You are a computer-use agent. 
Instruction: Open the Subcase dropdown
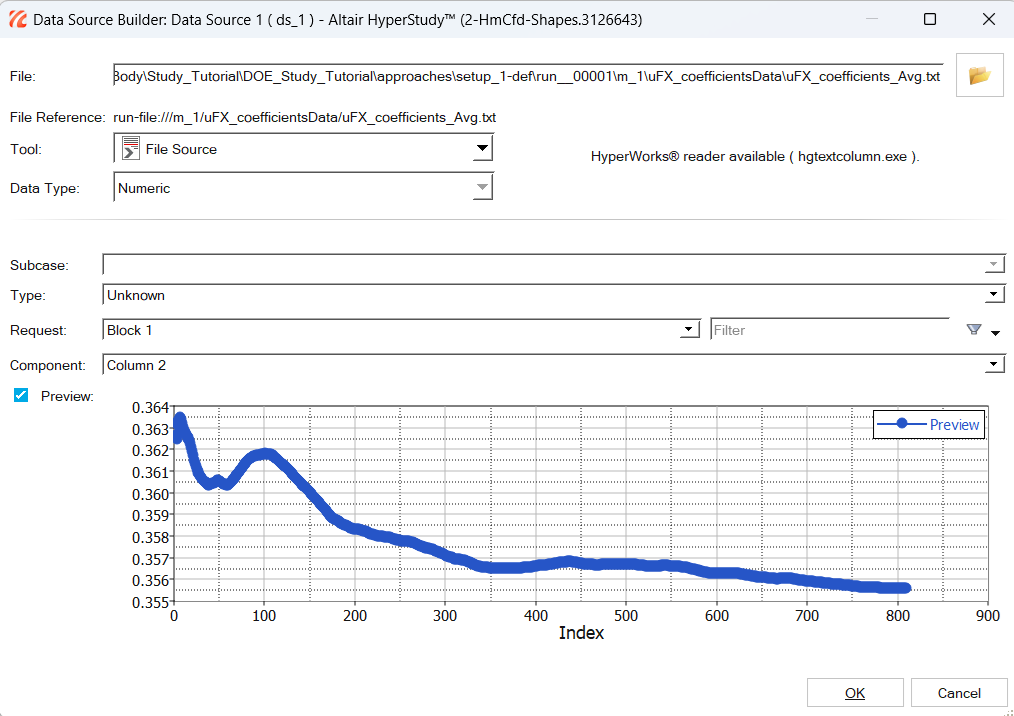tap(993, 265)
